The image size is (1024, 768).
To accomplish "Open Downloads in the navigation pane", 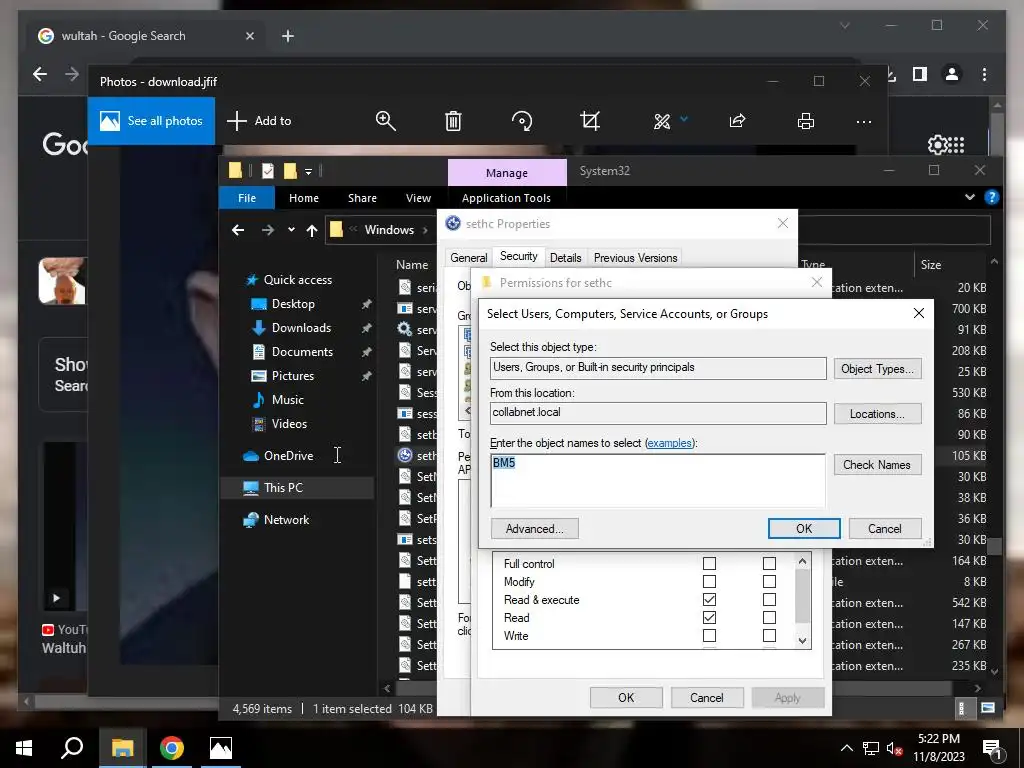I will [301, 328].
